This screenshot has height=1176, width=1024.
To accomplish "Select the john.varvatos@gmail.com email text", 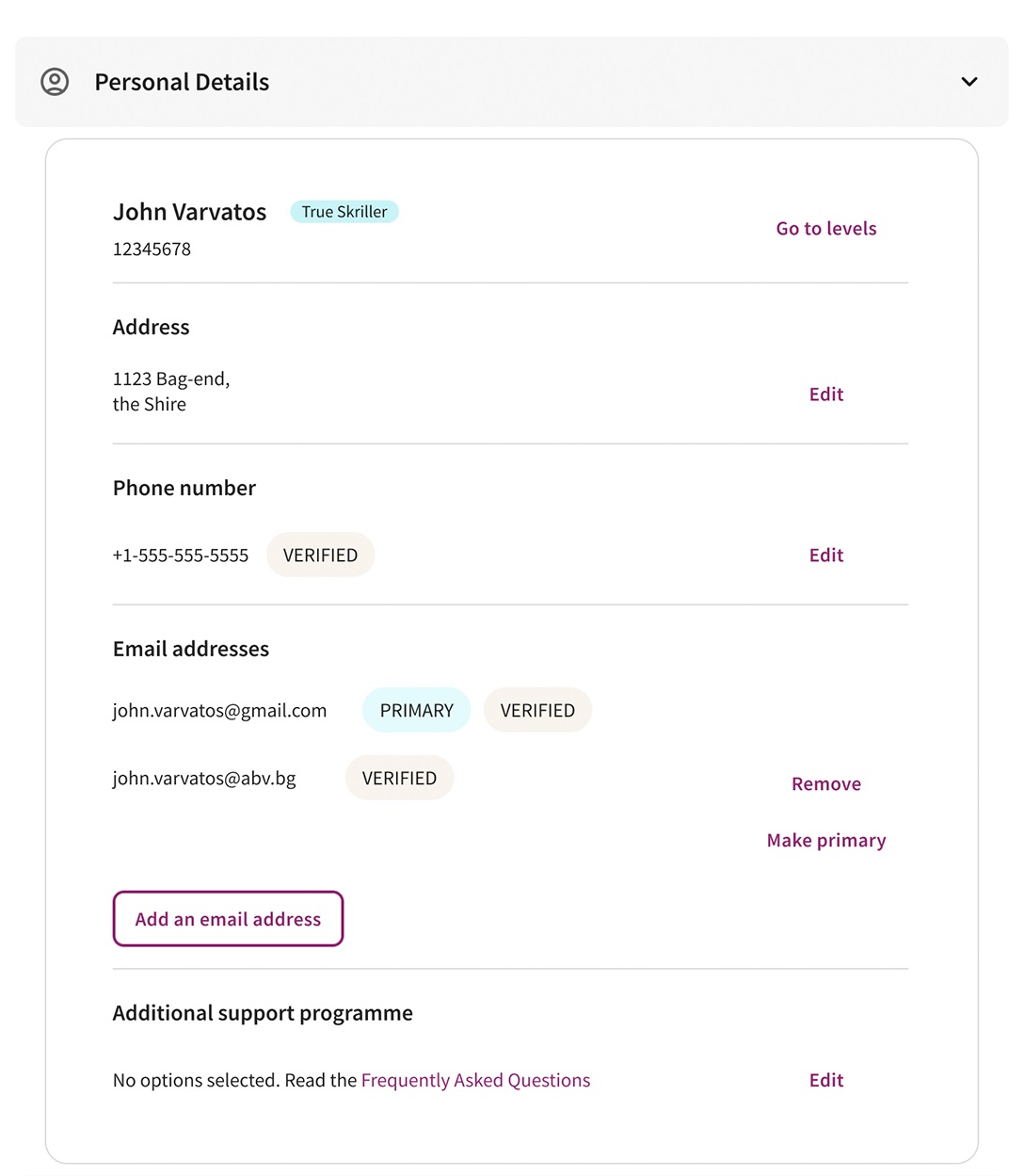I will tap(219, 711).
